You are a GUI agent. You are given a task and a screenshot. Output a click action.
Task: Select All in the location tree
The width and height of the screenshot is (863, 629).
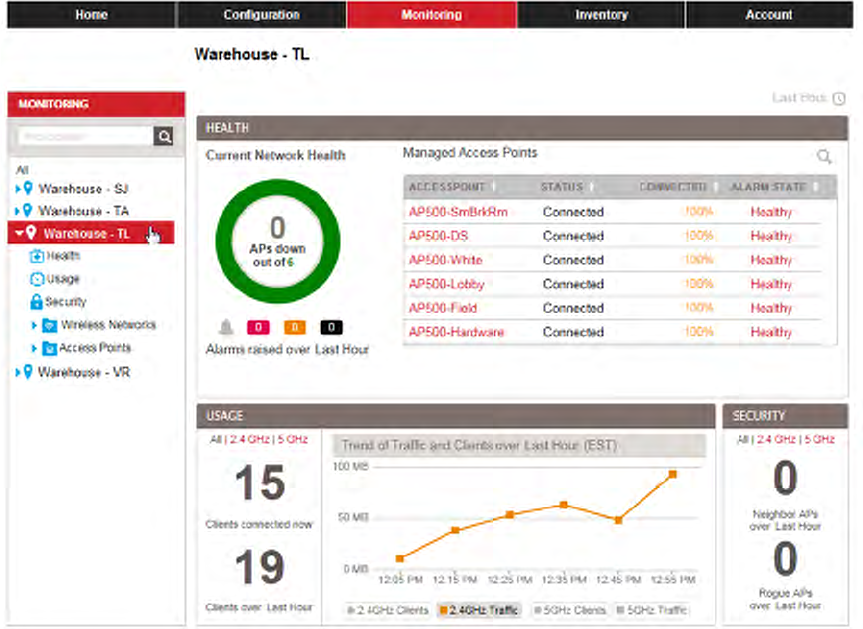coord(22,169)
